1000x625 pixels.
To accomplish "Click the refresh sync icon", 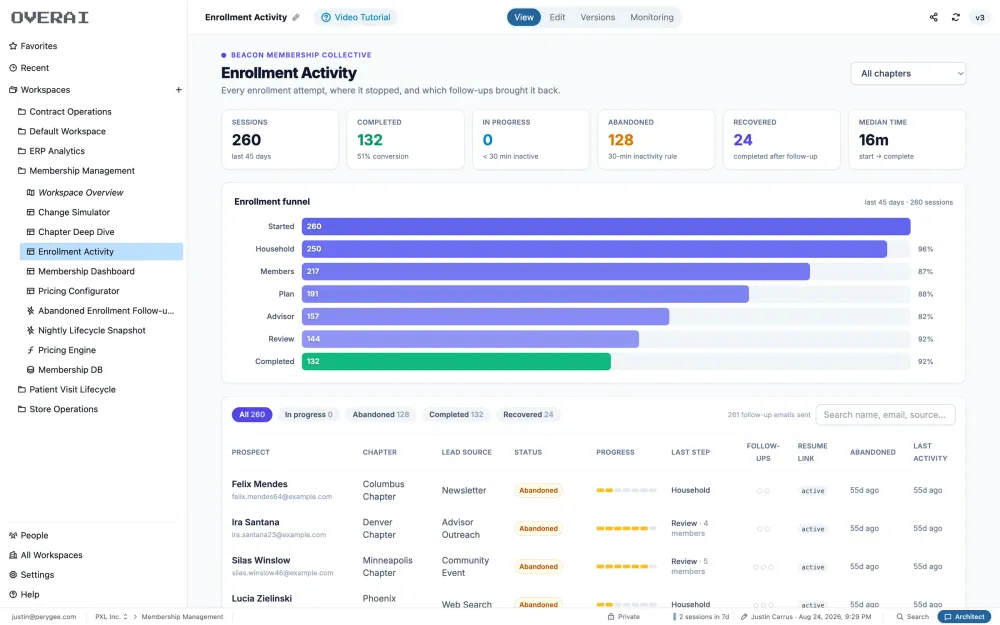I will (955, 17).
